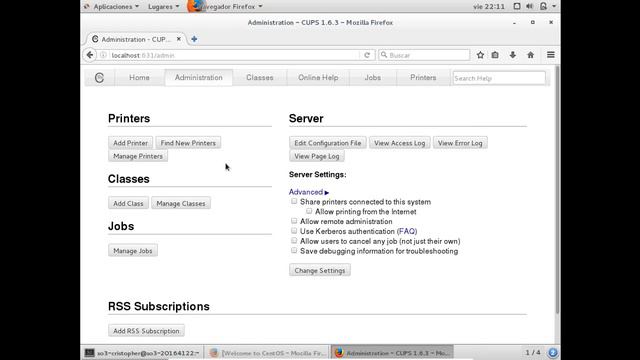Click the volume icon in top panel
The height and width of the screenshot is (360, 640).
(x=529, y=7)
